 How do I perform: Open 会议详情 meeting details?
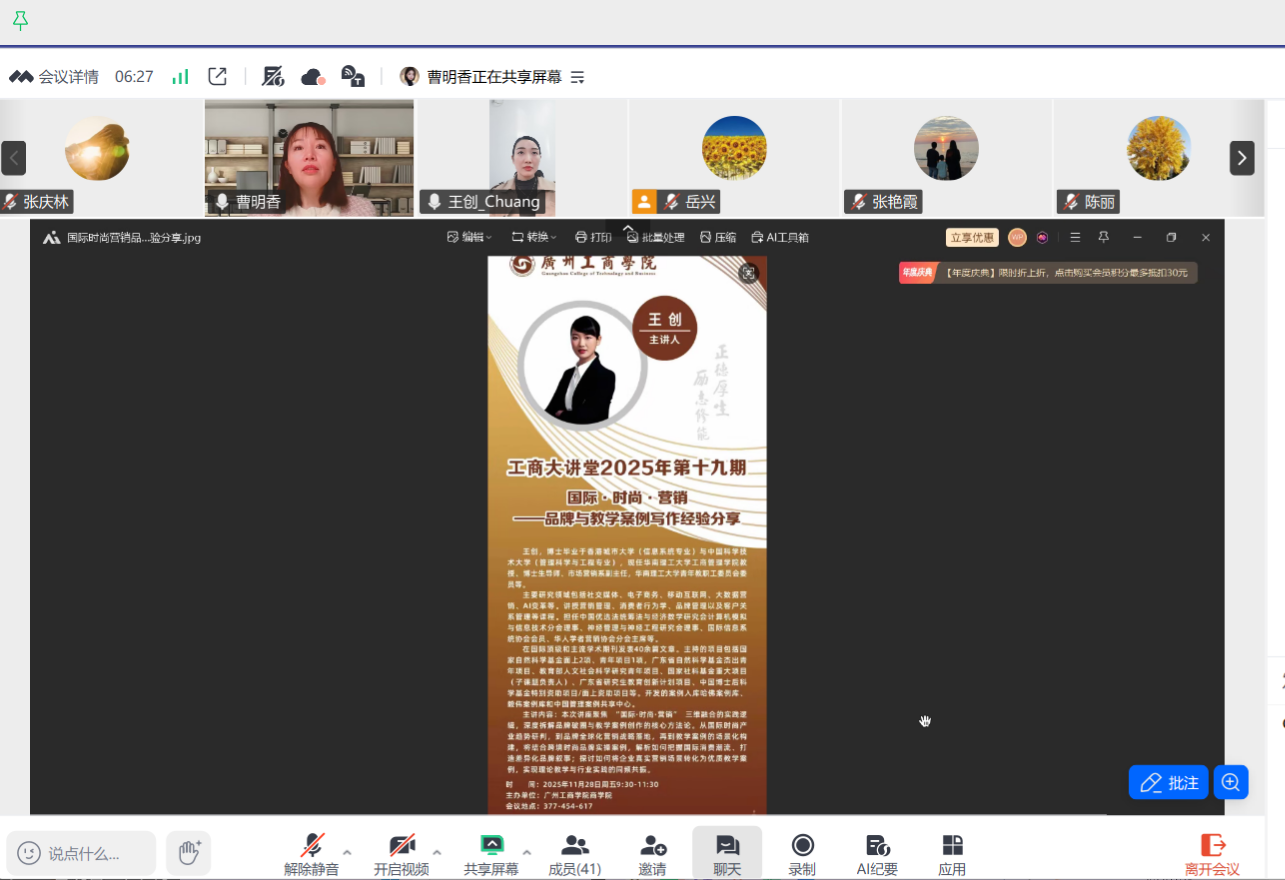55,76
